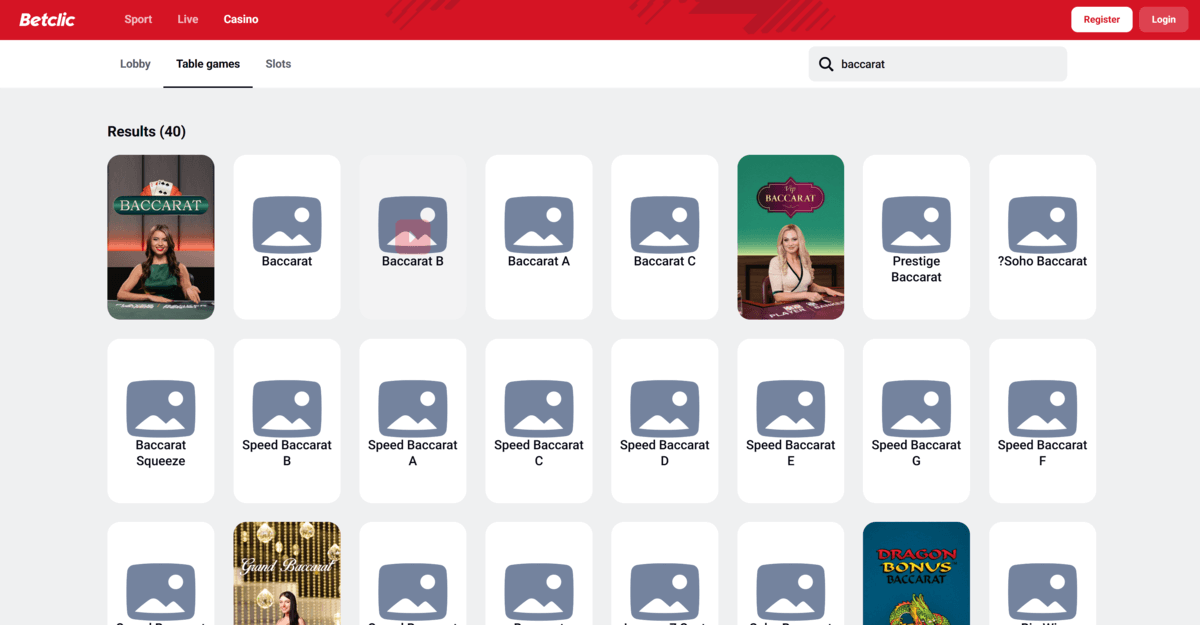Launch the Baccarat Squeeze game tile
This screenshot has width=1200, height=625.
pos(161,420)
